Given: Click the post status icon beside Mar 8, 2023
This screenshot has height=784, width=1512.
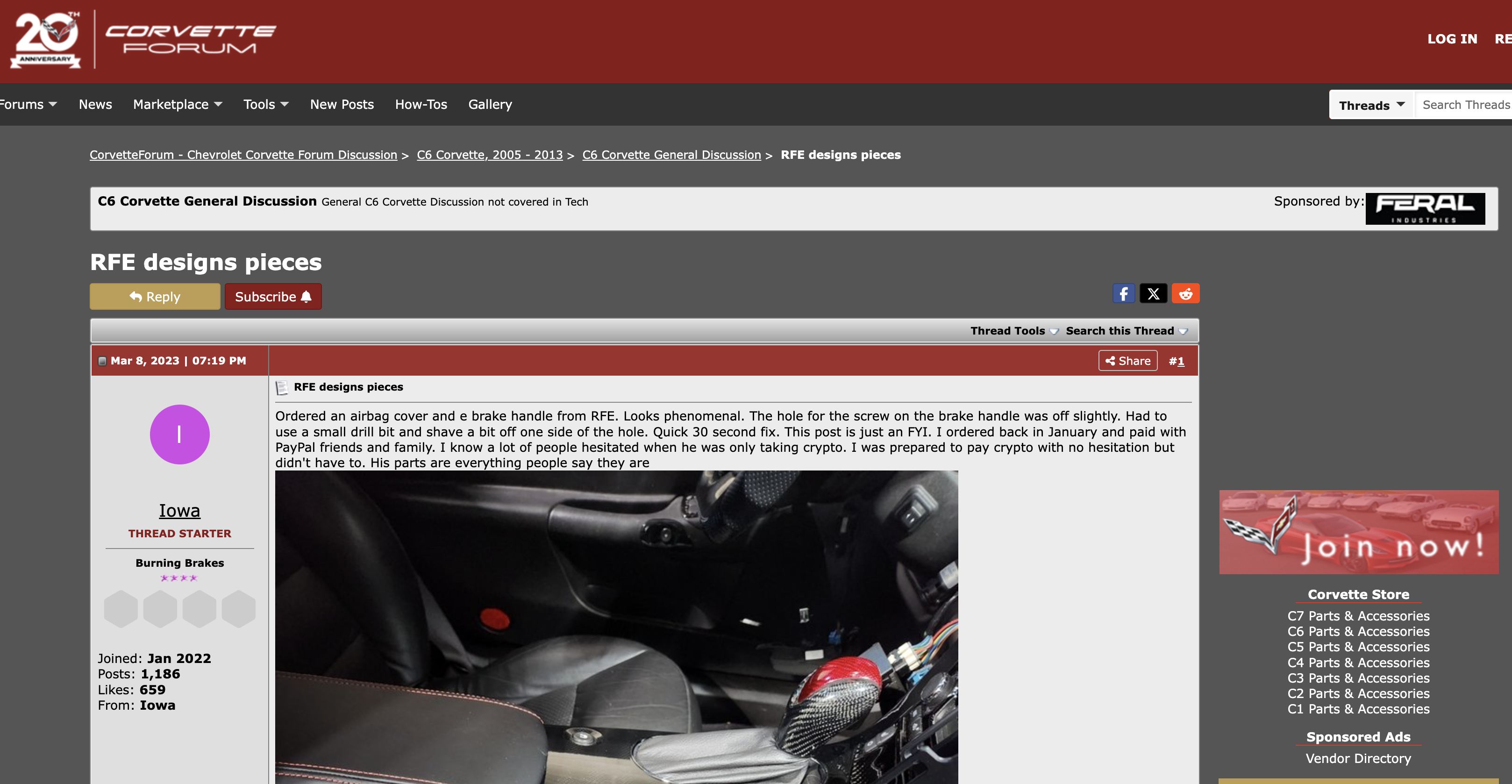Looking at the screenshot, I should (102, 361).
